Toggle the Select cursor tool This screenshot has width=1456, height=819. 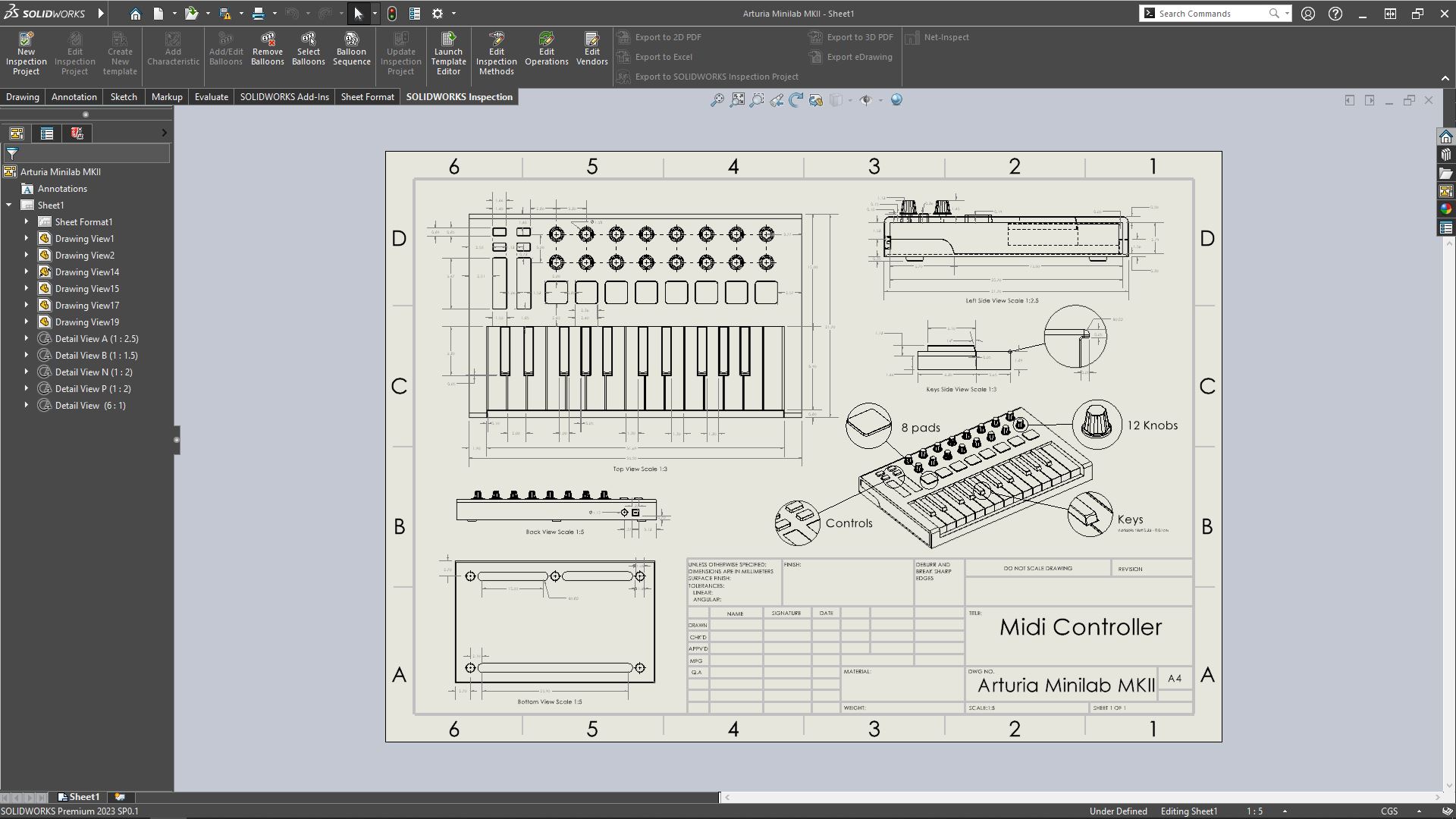pyautogui.click(x=358, y=14)
